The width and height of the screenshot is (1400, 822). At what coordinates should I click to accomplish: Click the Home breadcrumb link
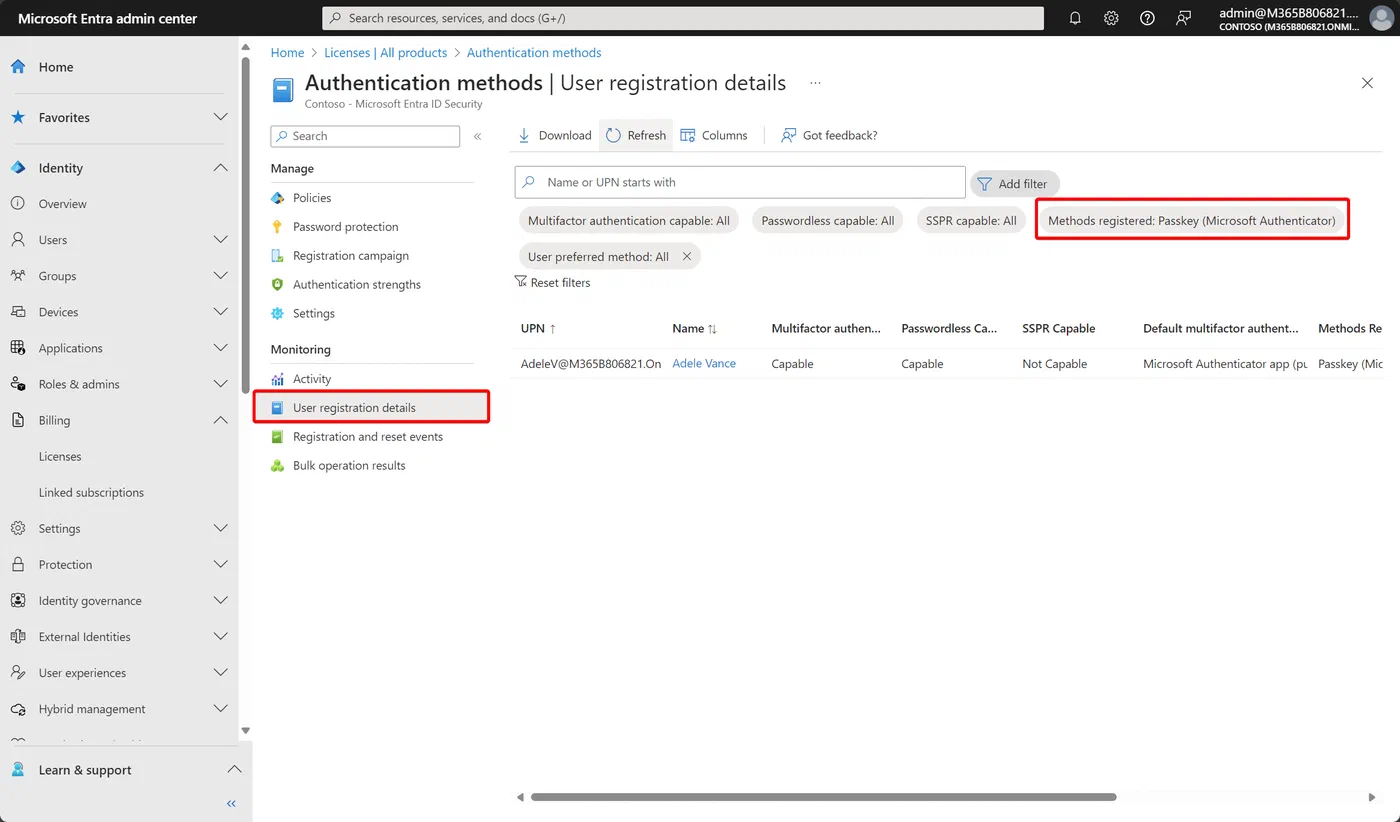click(287, 53)
